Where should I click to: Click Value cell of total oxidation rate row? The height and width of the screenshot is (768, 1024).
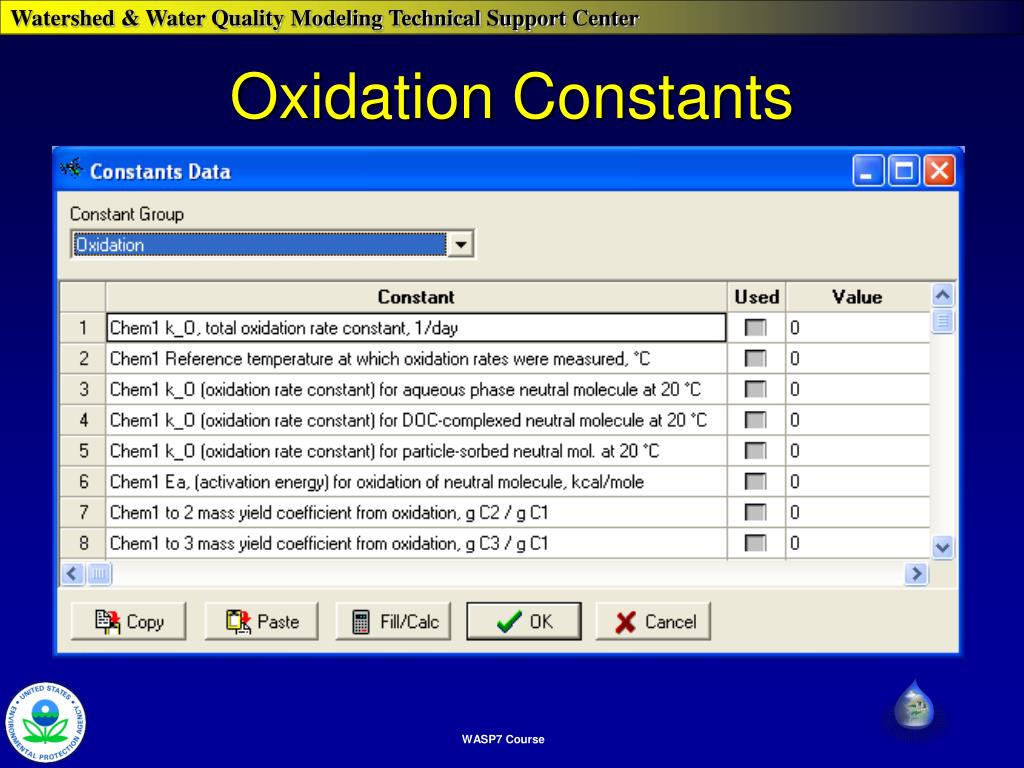pyautogui.click(x=857, y=327)
